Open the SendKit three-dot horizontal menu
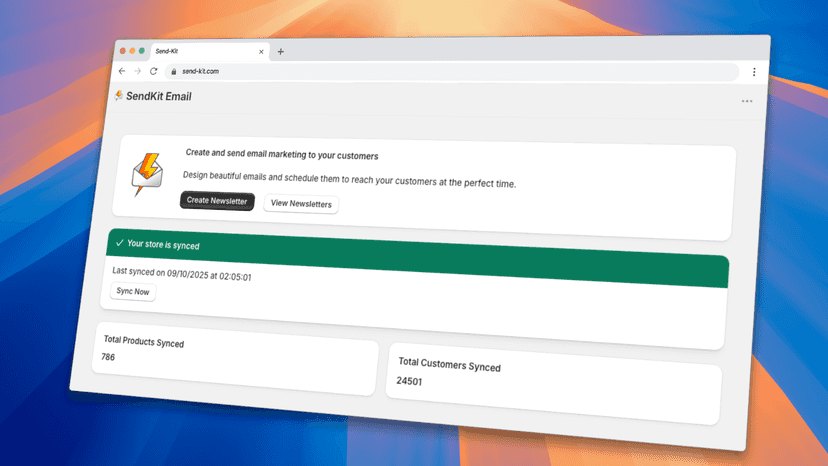 pos(747,101)
